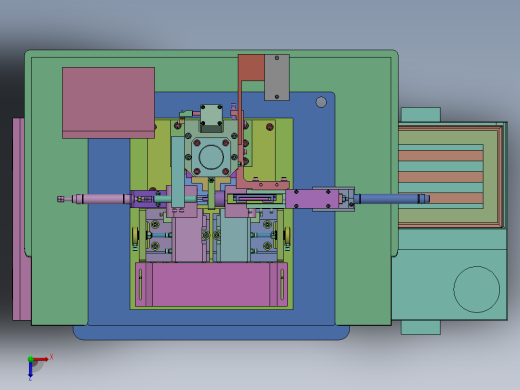The height and width of the screenshot is (390, 520).
Task: Select the circular bore of octagonal housing
Action: pos(211,157)
